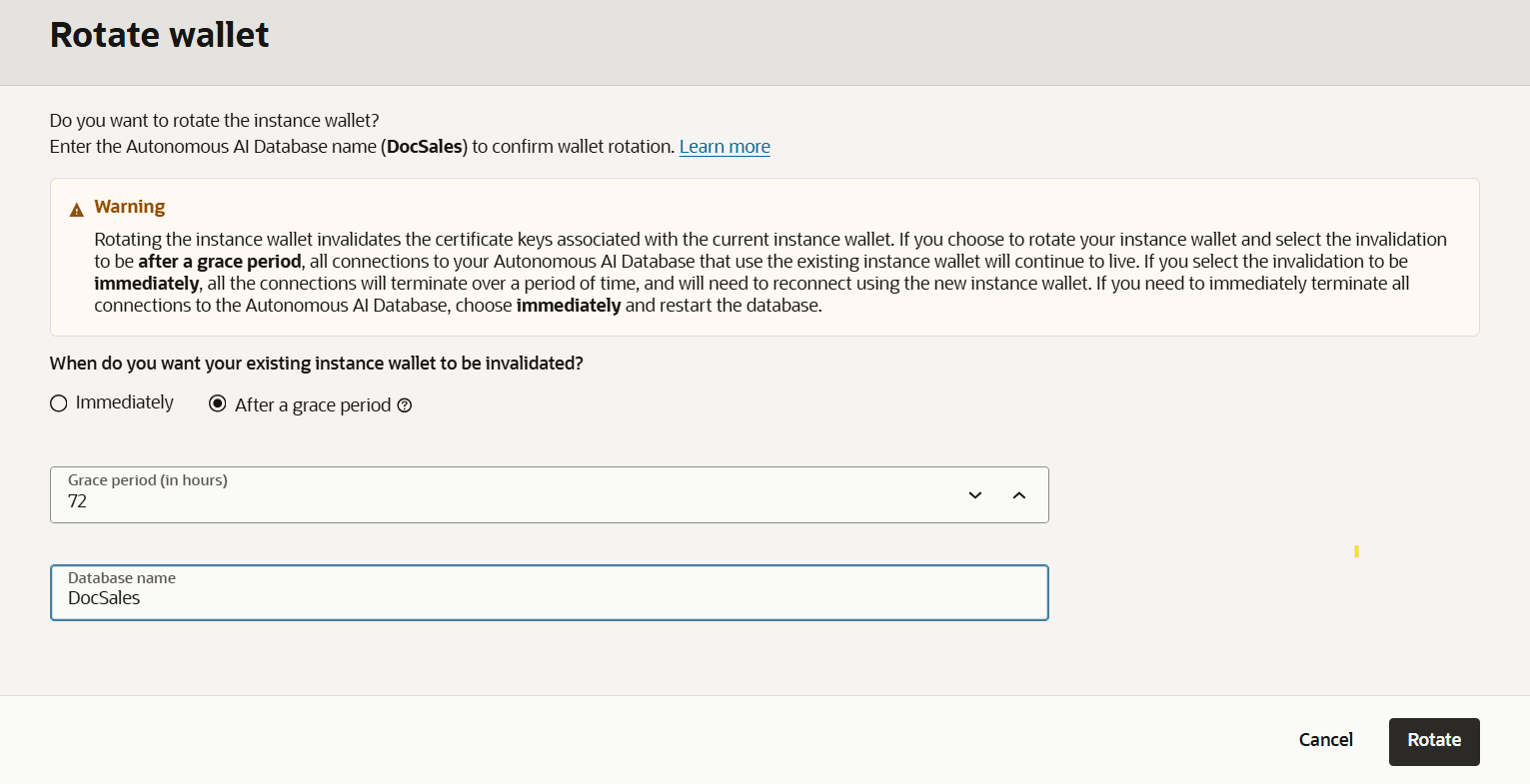Click the warning triangle icon

click(76, 208)
